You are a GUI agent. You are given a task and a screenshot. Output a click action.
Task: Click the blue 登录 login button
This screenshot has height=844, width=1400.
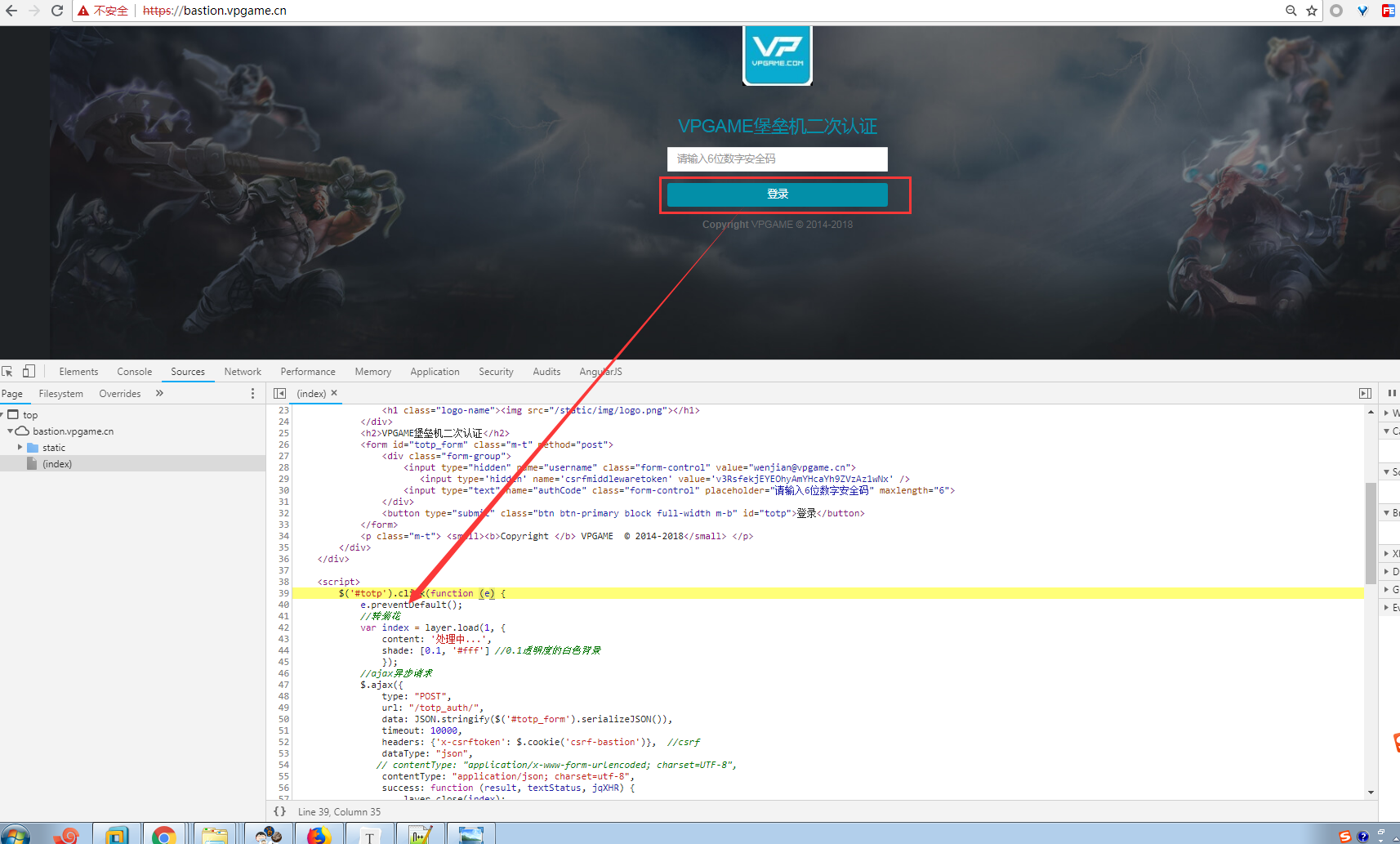pyautogui.click(x=778, y=194)
